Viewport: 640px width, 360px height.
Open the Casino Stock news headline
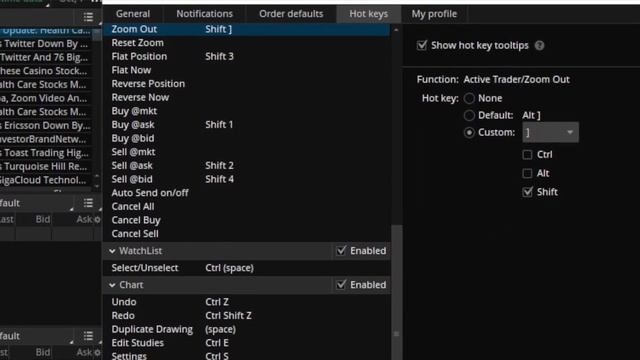(45, 71)
